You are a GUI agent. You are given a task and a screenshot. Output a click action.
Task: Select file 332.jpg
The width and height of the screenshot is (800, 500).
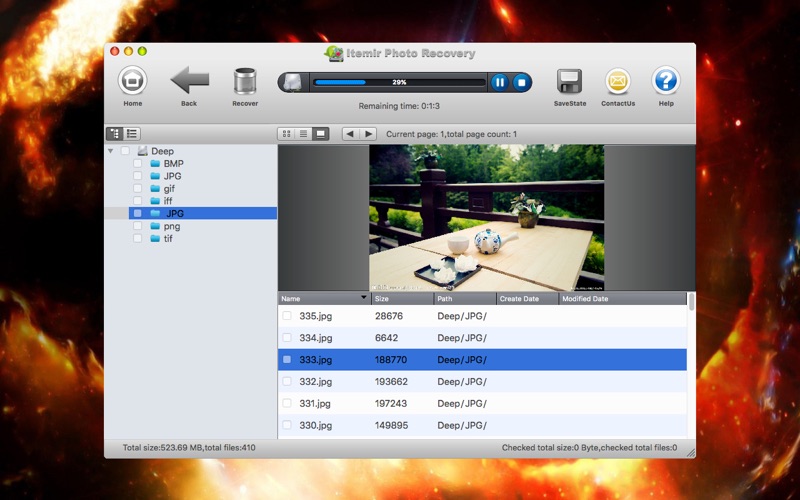[482, 382]
